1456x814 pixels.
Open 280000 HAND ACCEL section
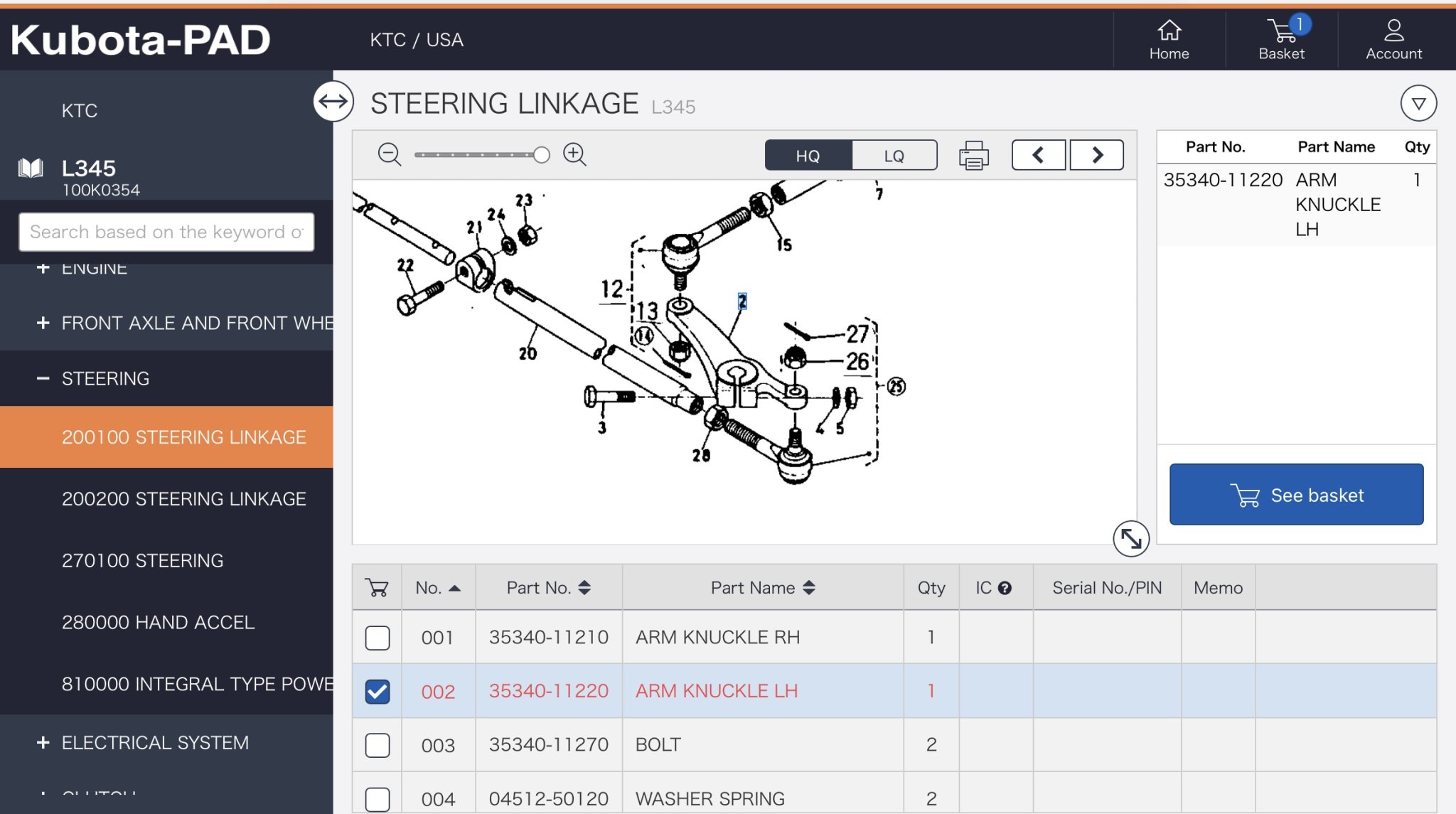click(166, 622)
